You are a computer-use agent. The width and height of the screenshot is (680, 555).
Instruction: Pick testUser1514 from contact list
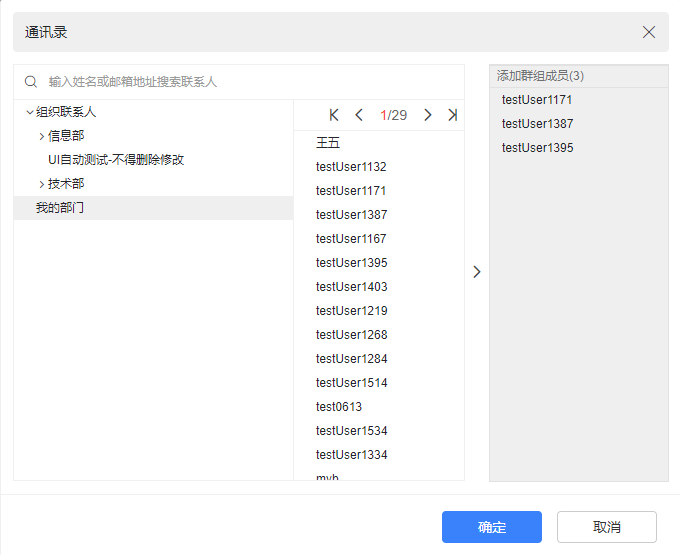(351, 383)
